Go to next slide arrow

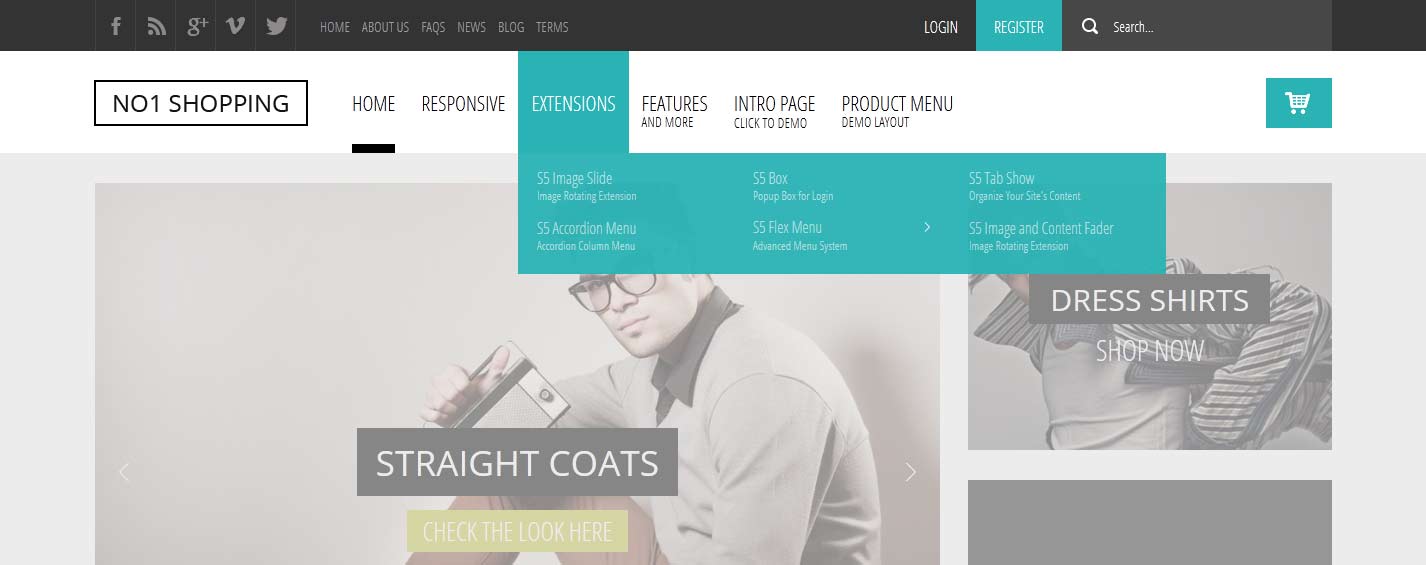911,472
